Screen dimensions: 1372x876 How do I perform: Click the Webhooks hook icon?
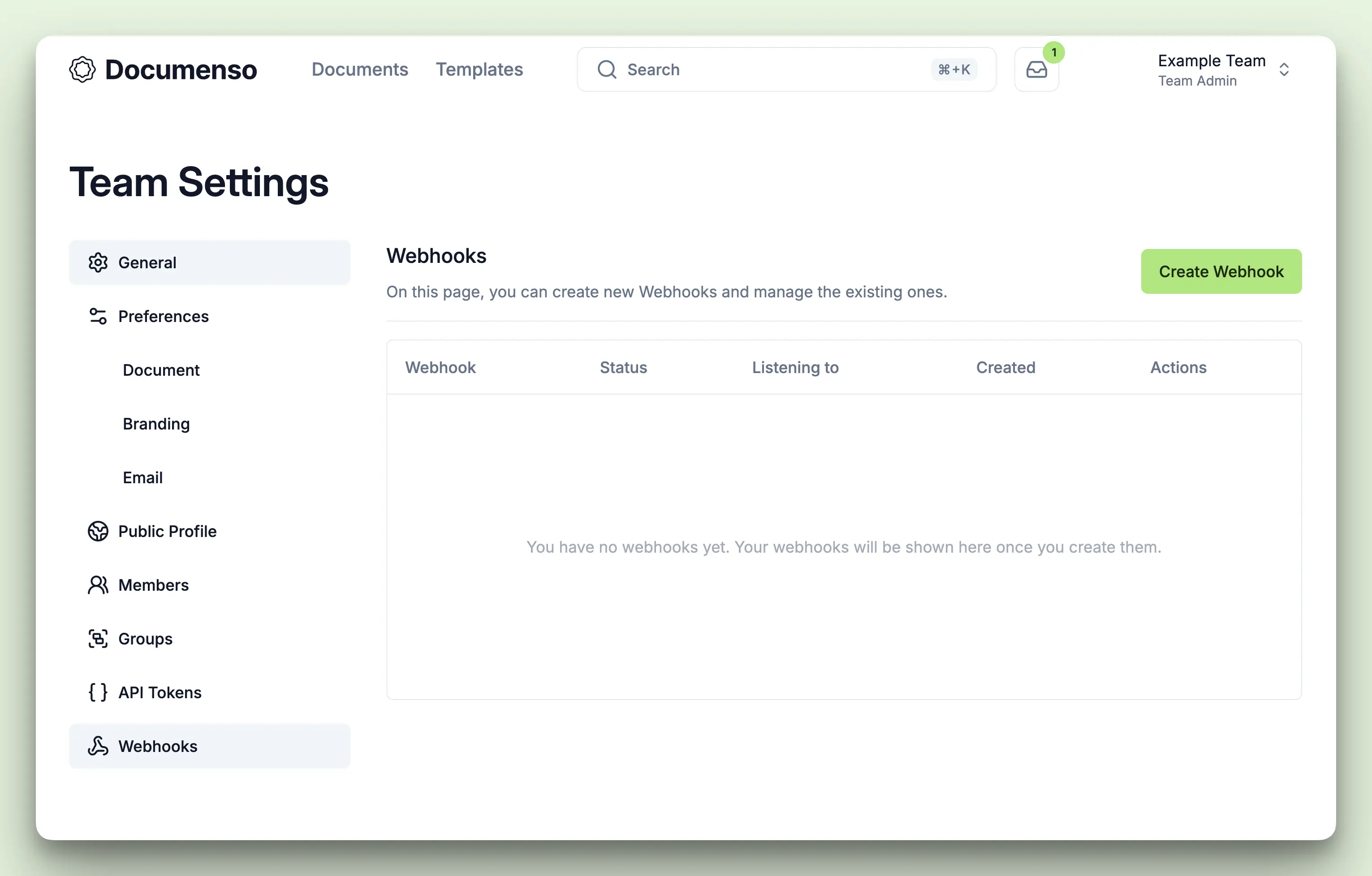coord(98,746)
